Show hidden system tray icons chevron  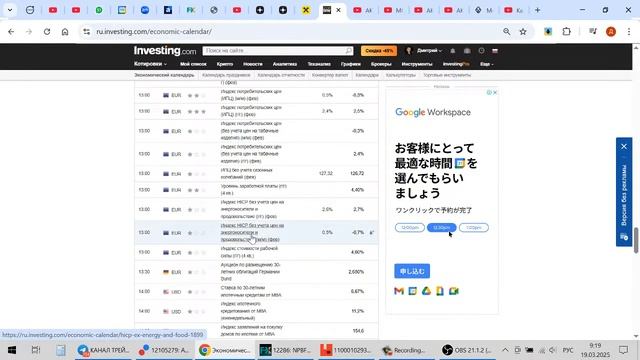(505, 350)
